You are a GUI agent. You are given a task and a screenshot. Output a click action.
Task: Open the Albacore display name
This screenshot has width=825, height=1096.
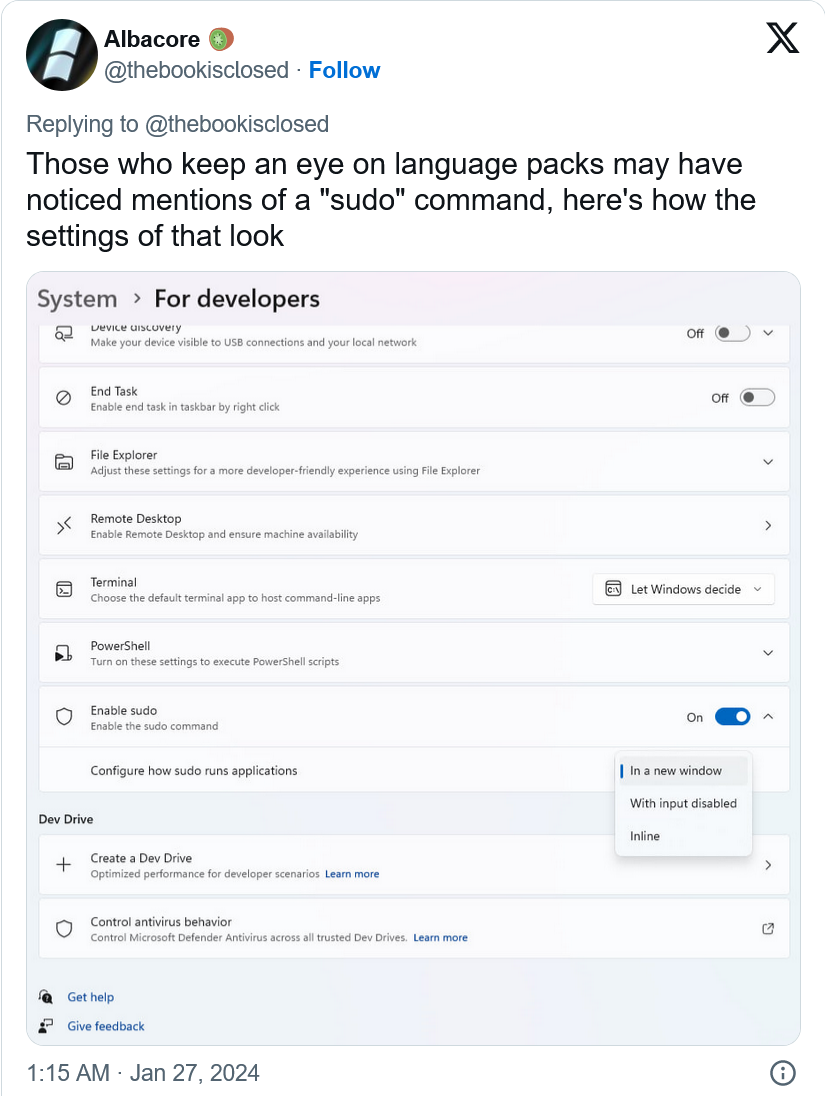152,39
